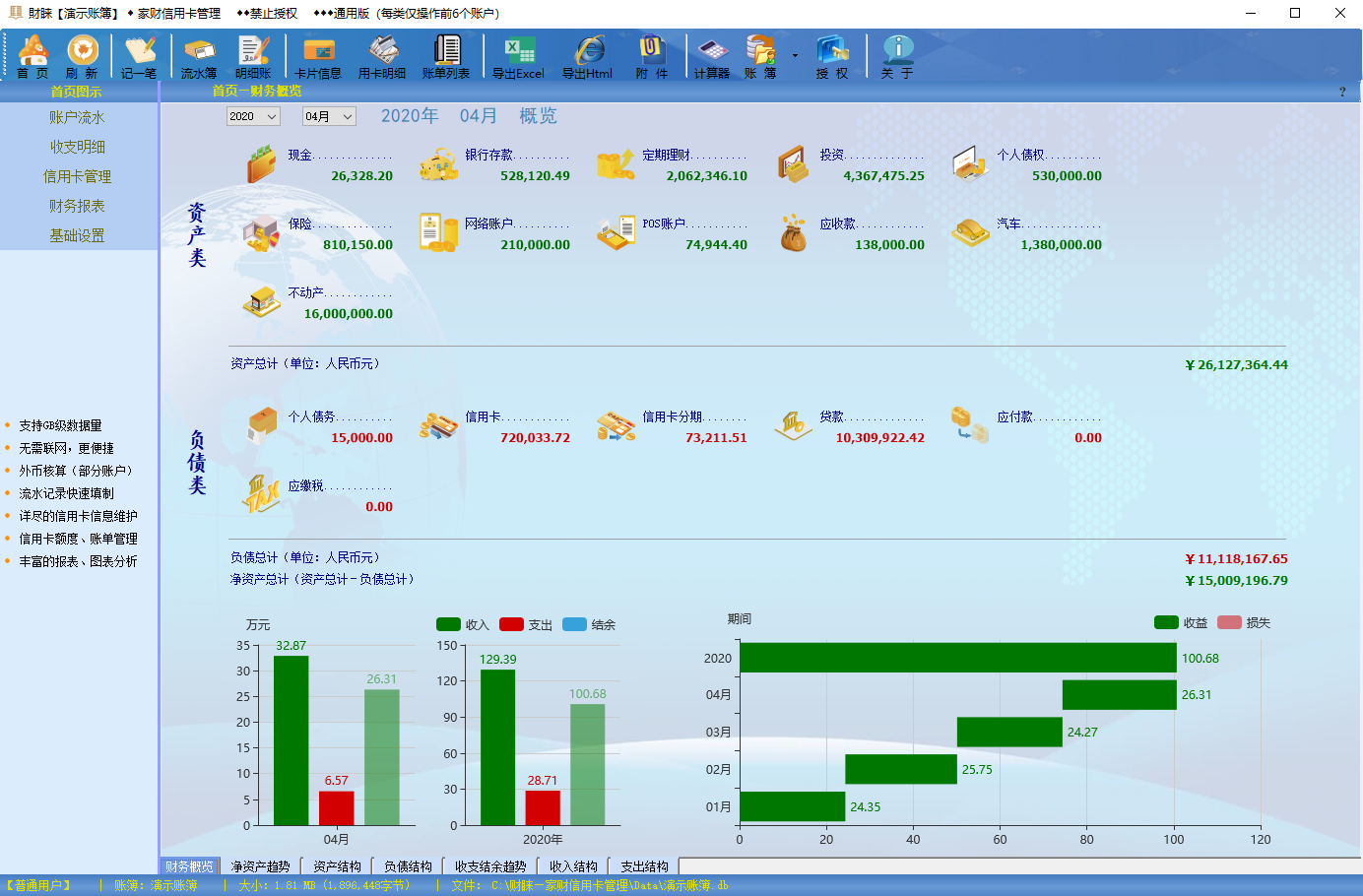1363x896 pixels.
Task: Click the 应收款 receivables money bag icon
Action: (793, 232)
